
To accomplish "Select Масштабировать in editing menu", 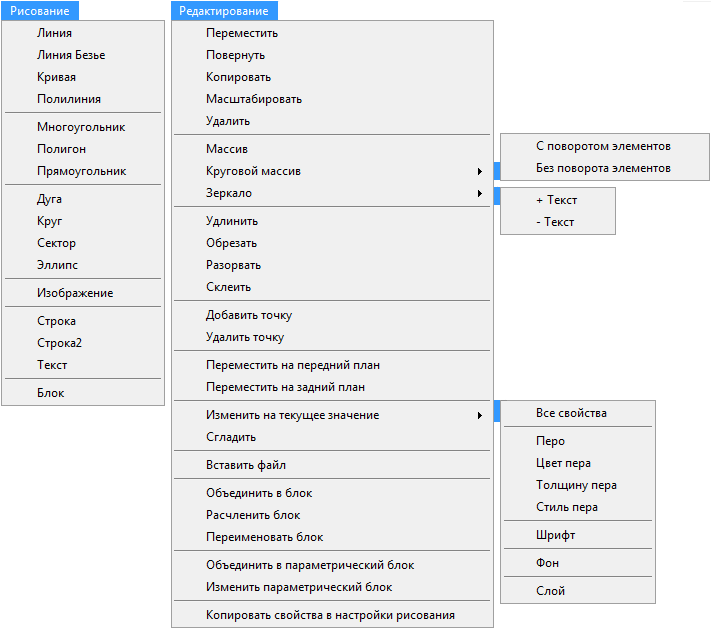I will coord(253,99).
